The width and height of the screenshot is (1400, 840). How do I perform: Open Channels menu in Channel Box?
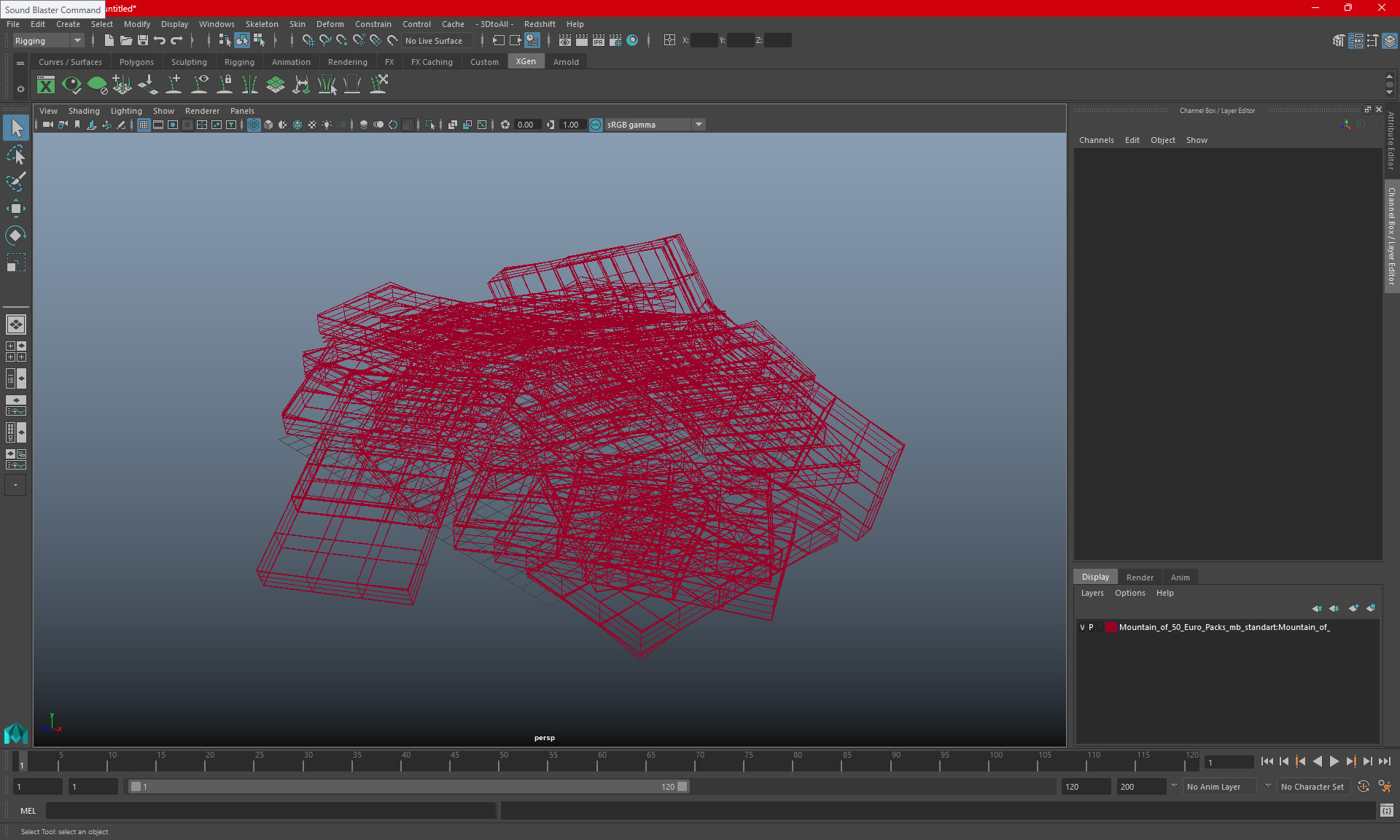click(1096, 140)
